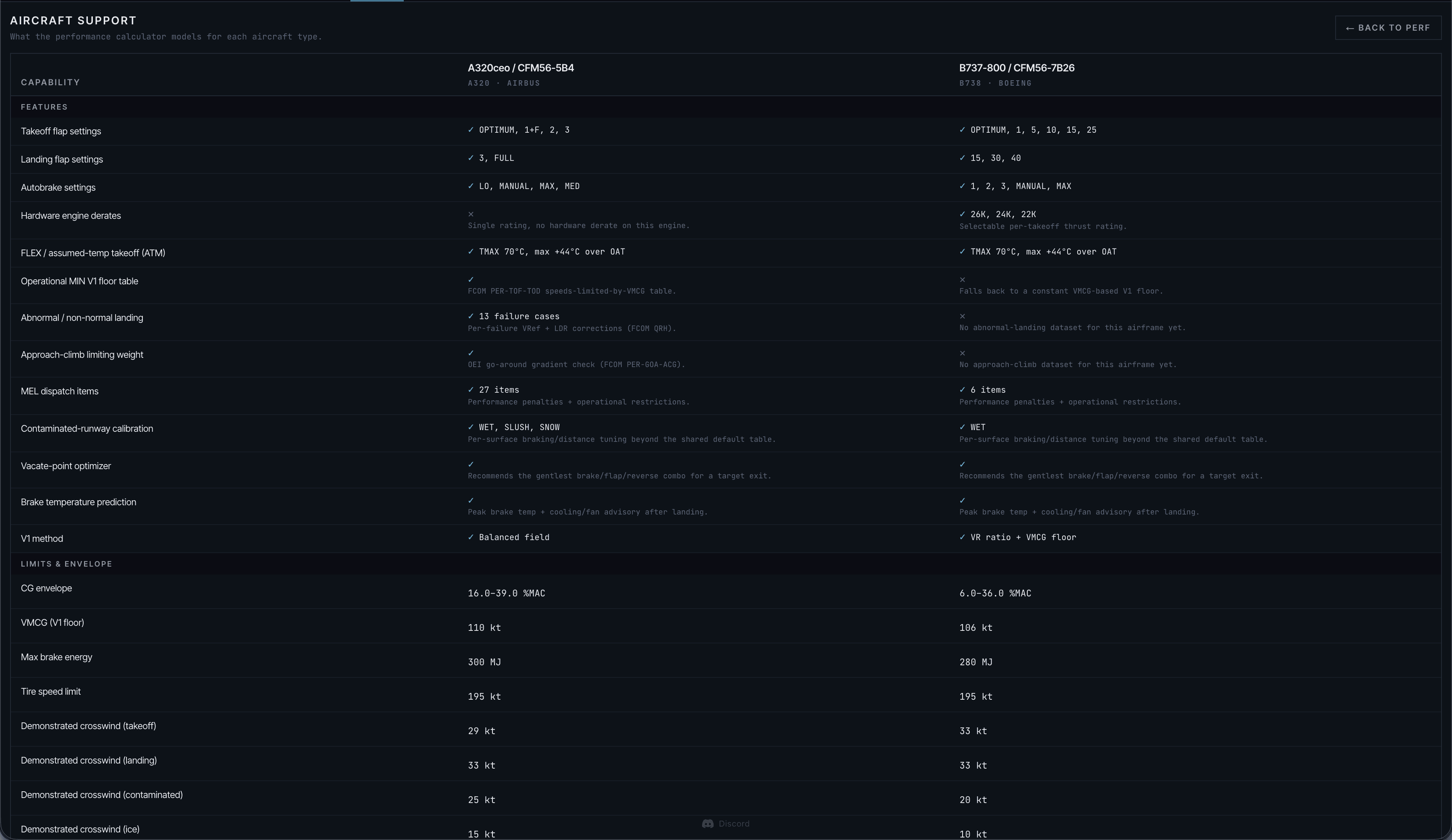This screenshot has width=1452, height=840.
Task: Click the CG envelope row label
Action: coord(46,588)
